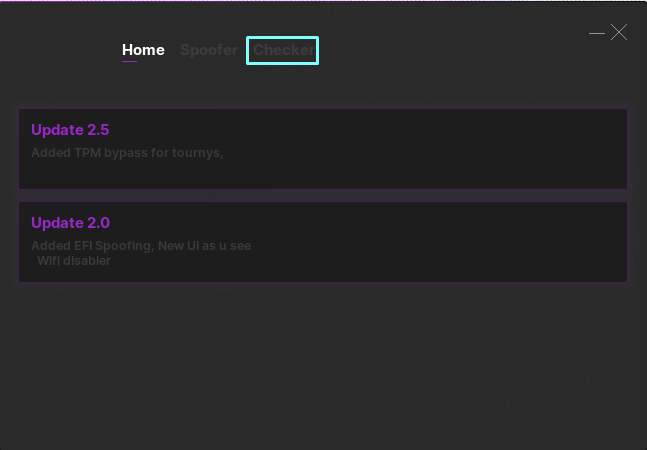
Task: Click the "Added TPM bypass for tournys" line
Action: pyautogui.click(x=126, y=153)
